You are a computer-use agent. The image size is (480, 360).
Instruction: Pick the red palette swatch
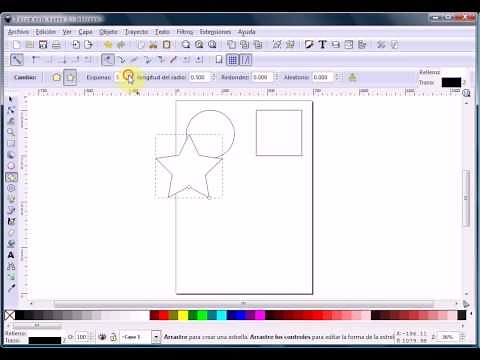point(164,315)
